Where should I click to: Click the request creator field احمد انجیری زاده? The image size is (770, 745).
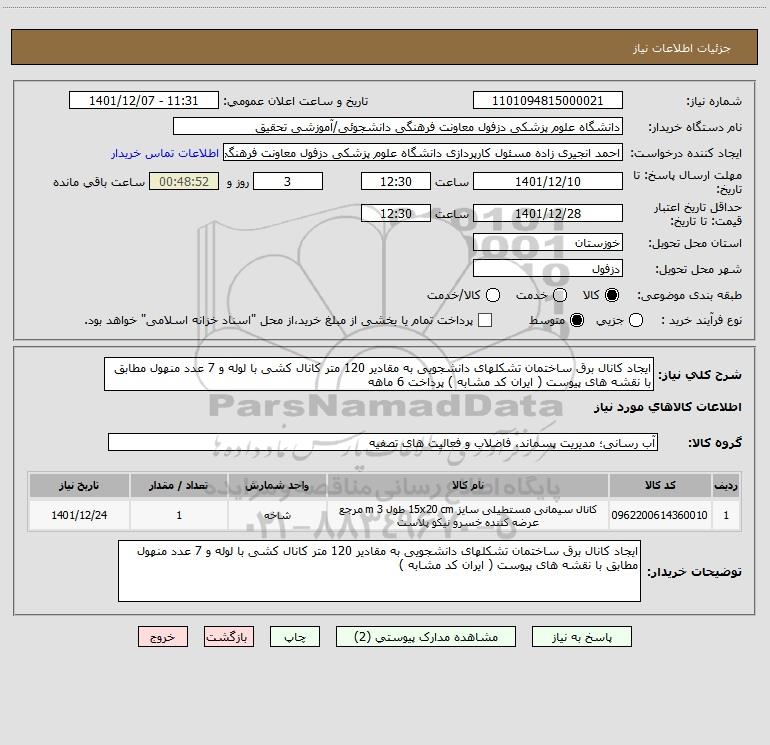point(423,153)
